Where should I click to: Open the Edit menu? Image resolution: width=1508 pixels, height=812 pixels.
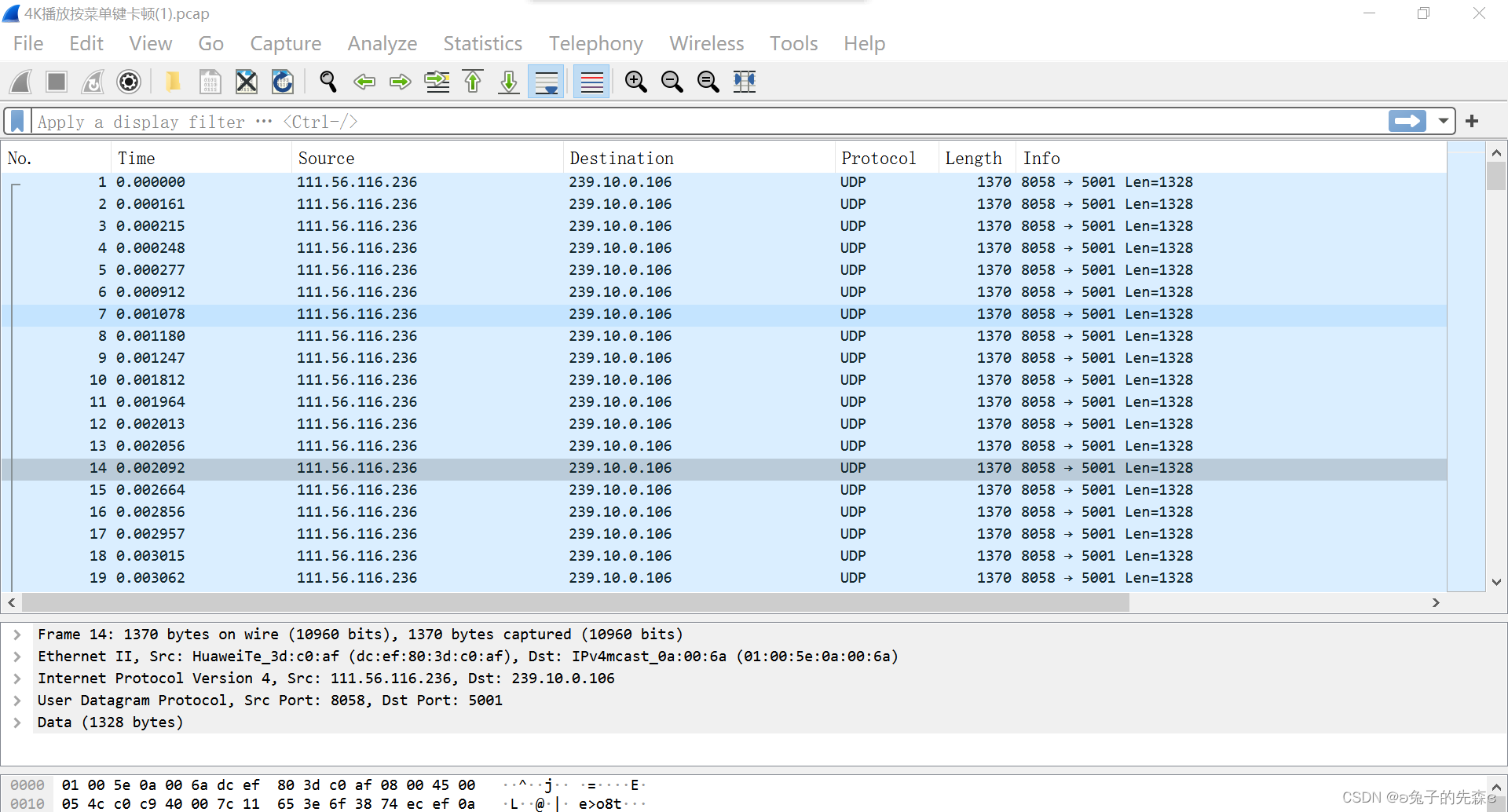pos(86,43)
